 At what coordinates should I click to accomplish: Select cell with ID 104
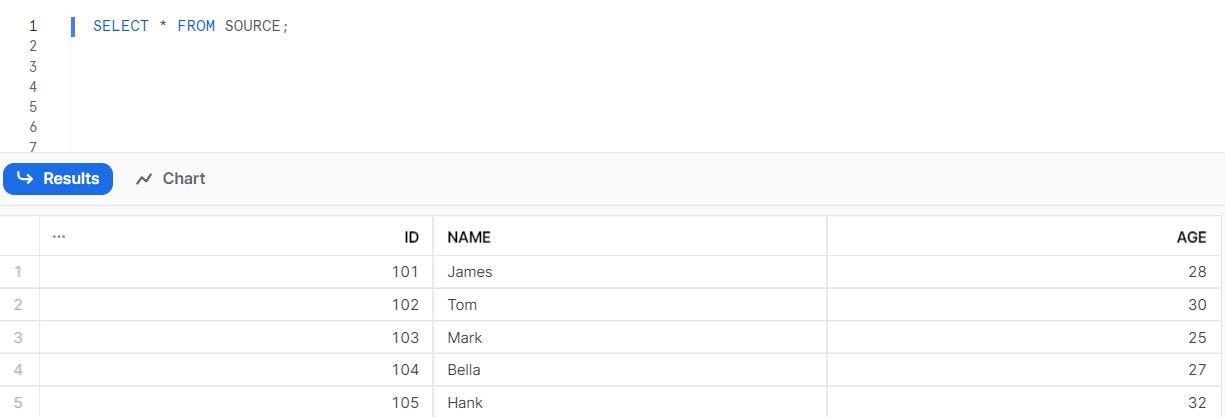(236, 370)
